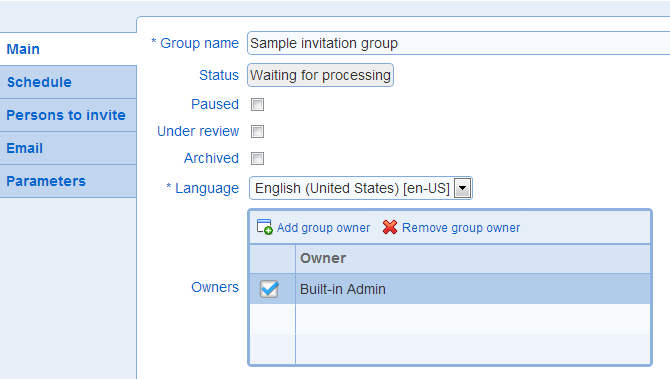Image resolution: width=670 pixels, height=379 pixels.
Task: Switch to the Main tab
Action: [68, 49]
